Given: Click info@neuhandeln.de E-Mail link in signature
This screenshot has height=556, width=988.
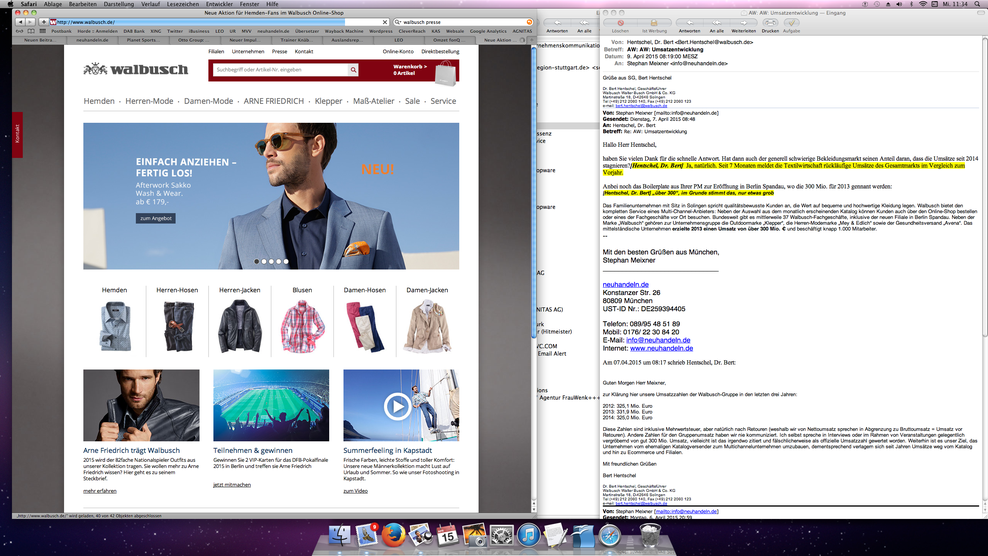Looking at the screenshot, I should click(x=658, y=340).
